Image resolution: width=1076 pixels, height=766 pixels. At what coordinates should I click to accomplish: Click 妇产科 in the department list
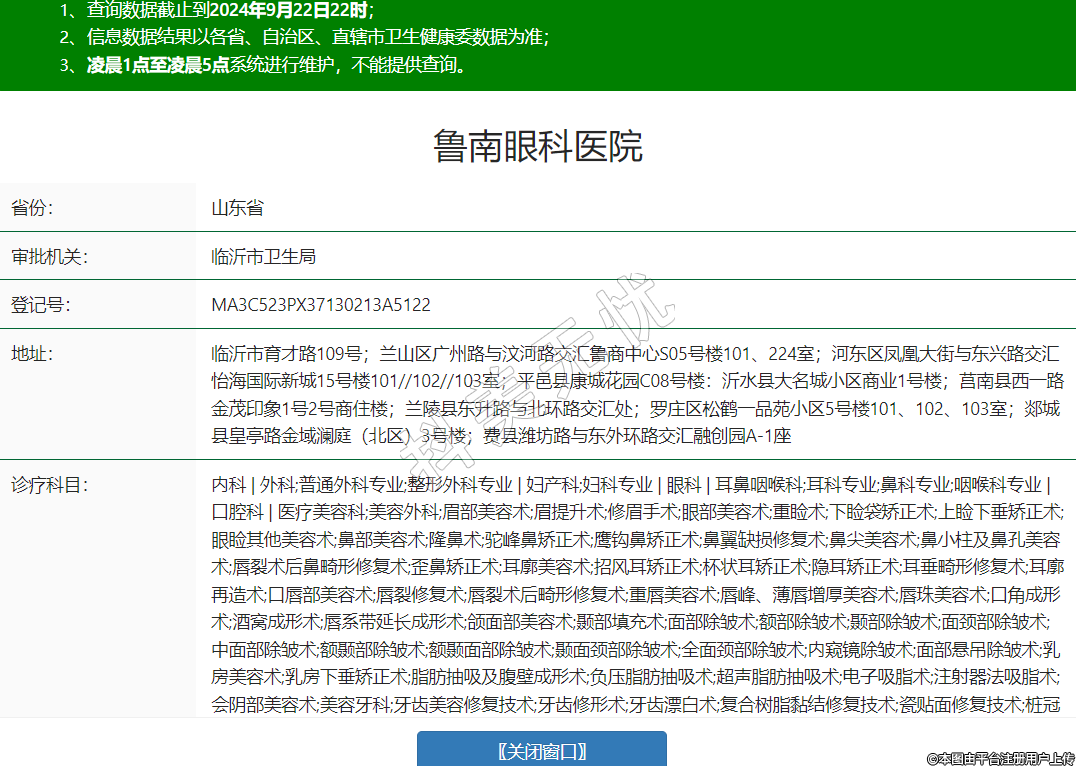553,485
